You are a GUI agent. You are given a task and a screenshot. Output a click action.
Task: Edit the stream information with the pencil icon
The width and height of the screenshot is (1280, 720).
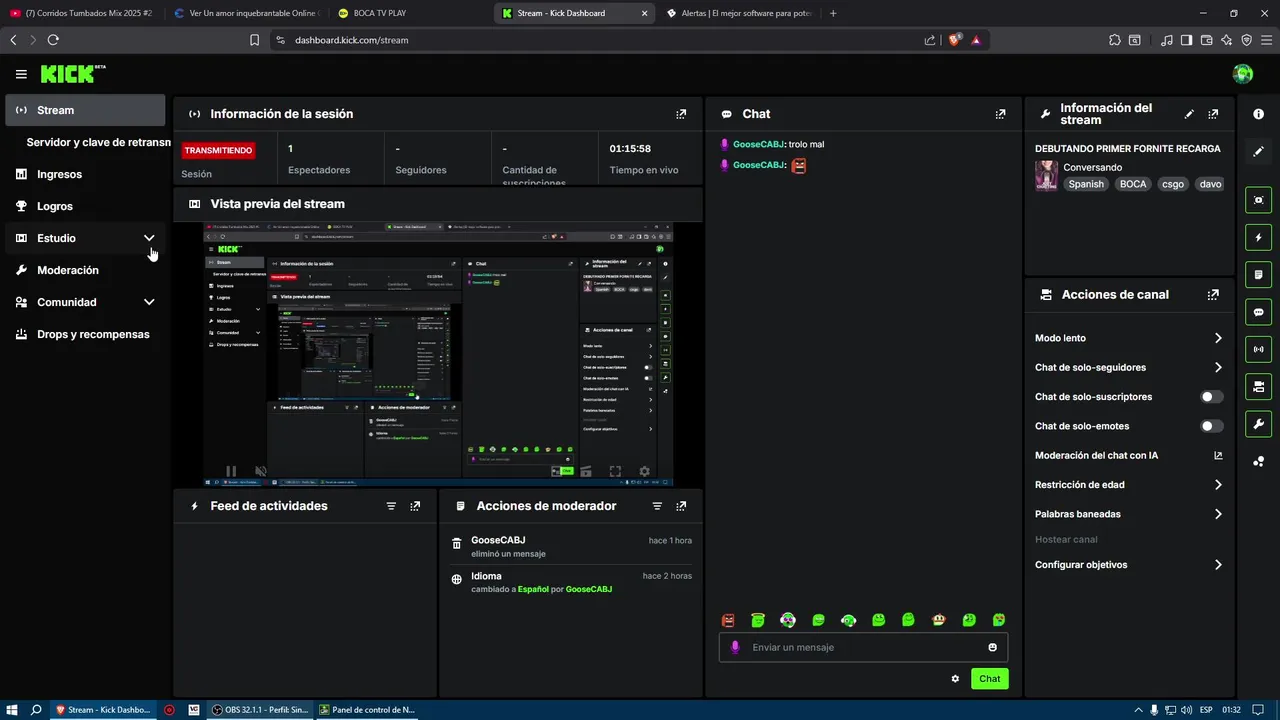click(1189, 114)
